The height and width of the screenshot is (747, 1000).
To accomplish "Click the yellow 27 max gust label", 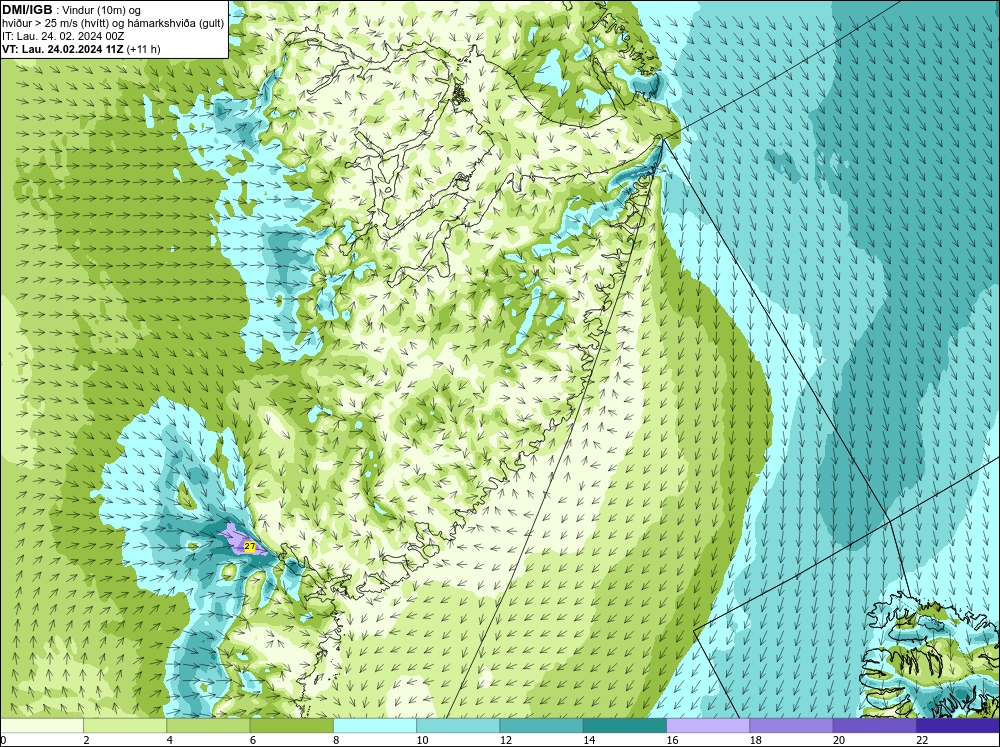I will [249, 547].
